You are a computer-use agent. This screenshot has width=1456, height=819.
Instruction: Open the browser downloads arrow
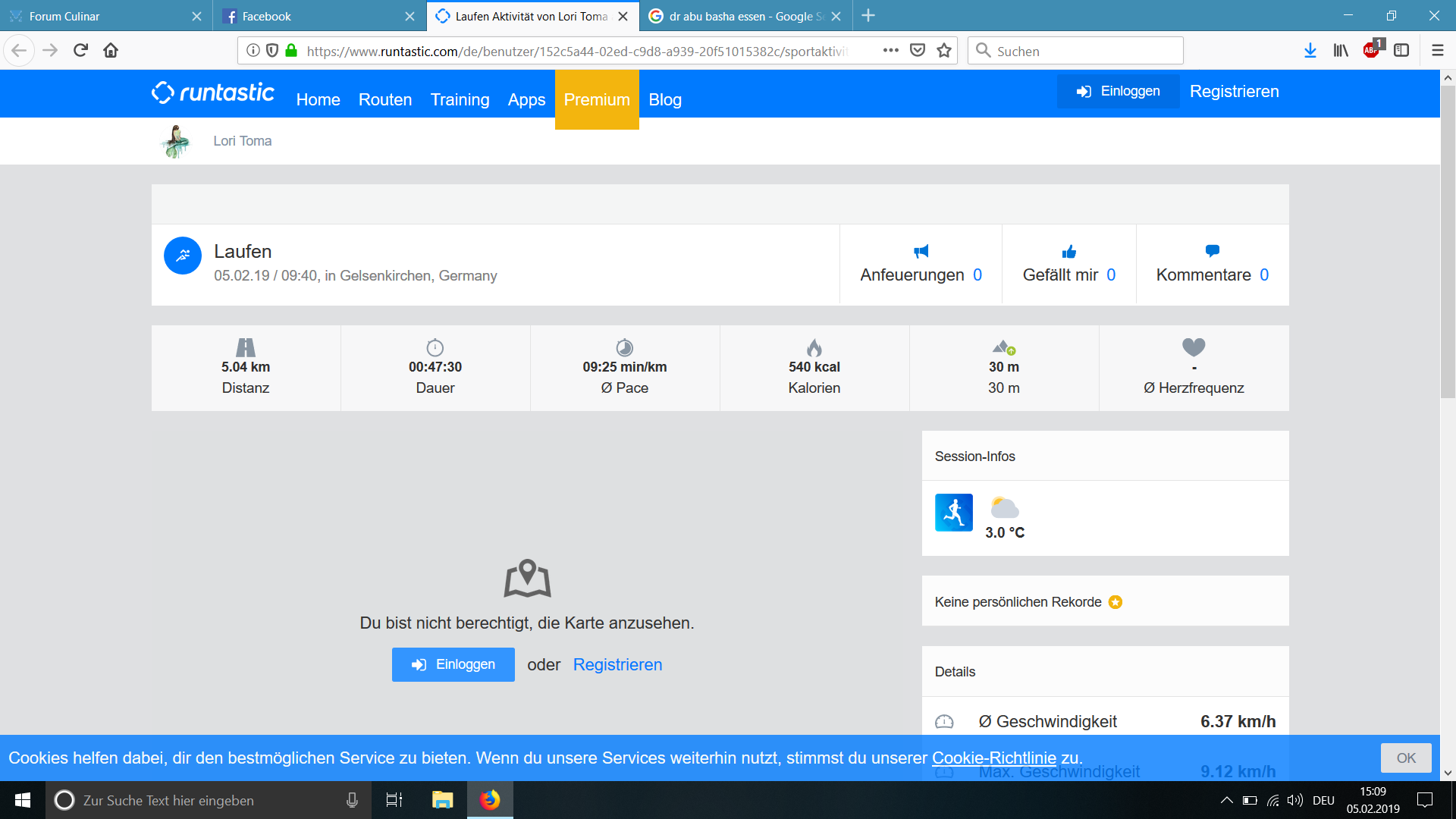(x=1310, y=51)
